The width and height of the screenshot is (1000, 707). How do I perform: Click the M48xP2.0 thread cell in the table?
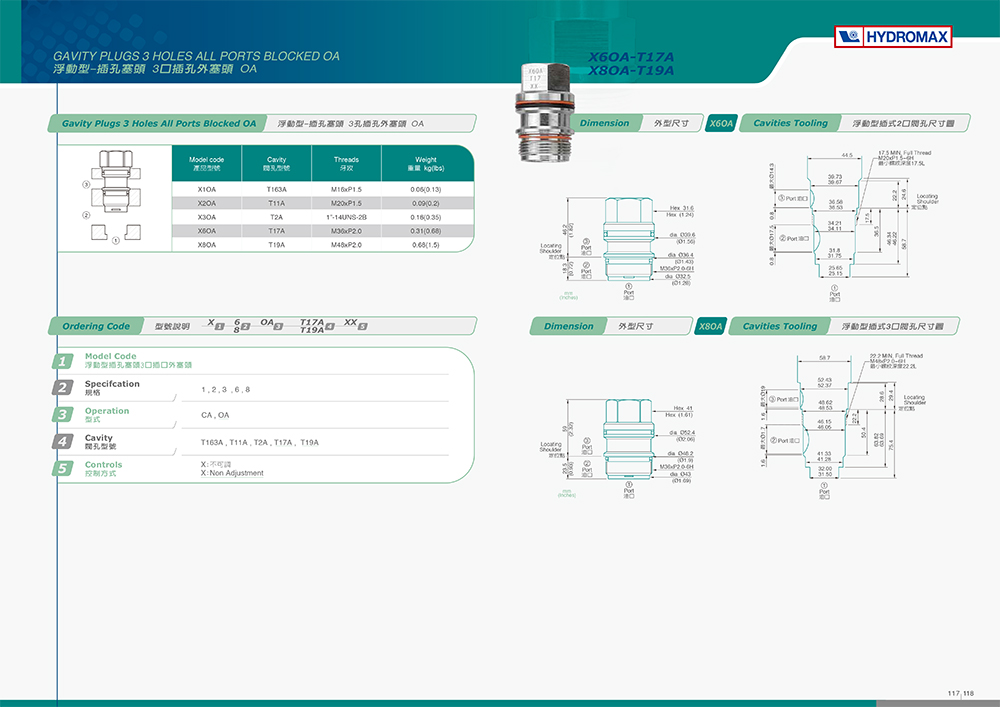346,245
